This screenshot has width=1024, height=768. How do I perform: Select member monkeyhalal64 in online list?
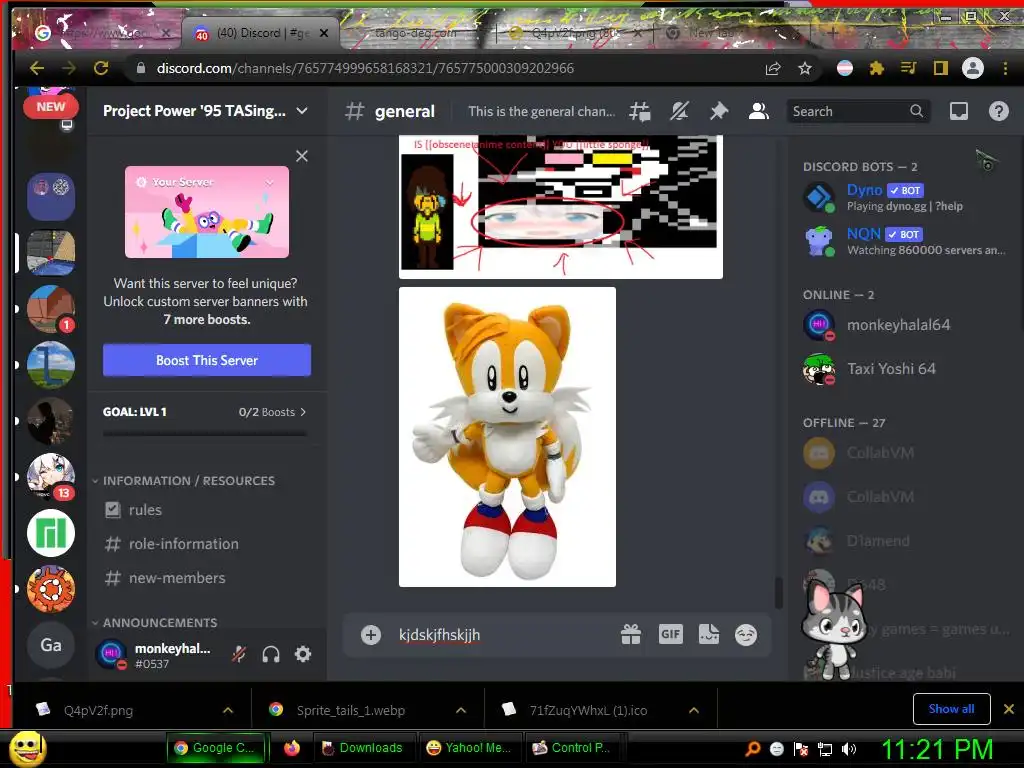pyautogui.click(x=904, y=325)
